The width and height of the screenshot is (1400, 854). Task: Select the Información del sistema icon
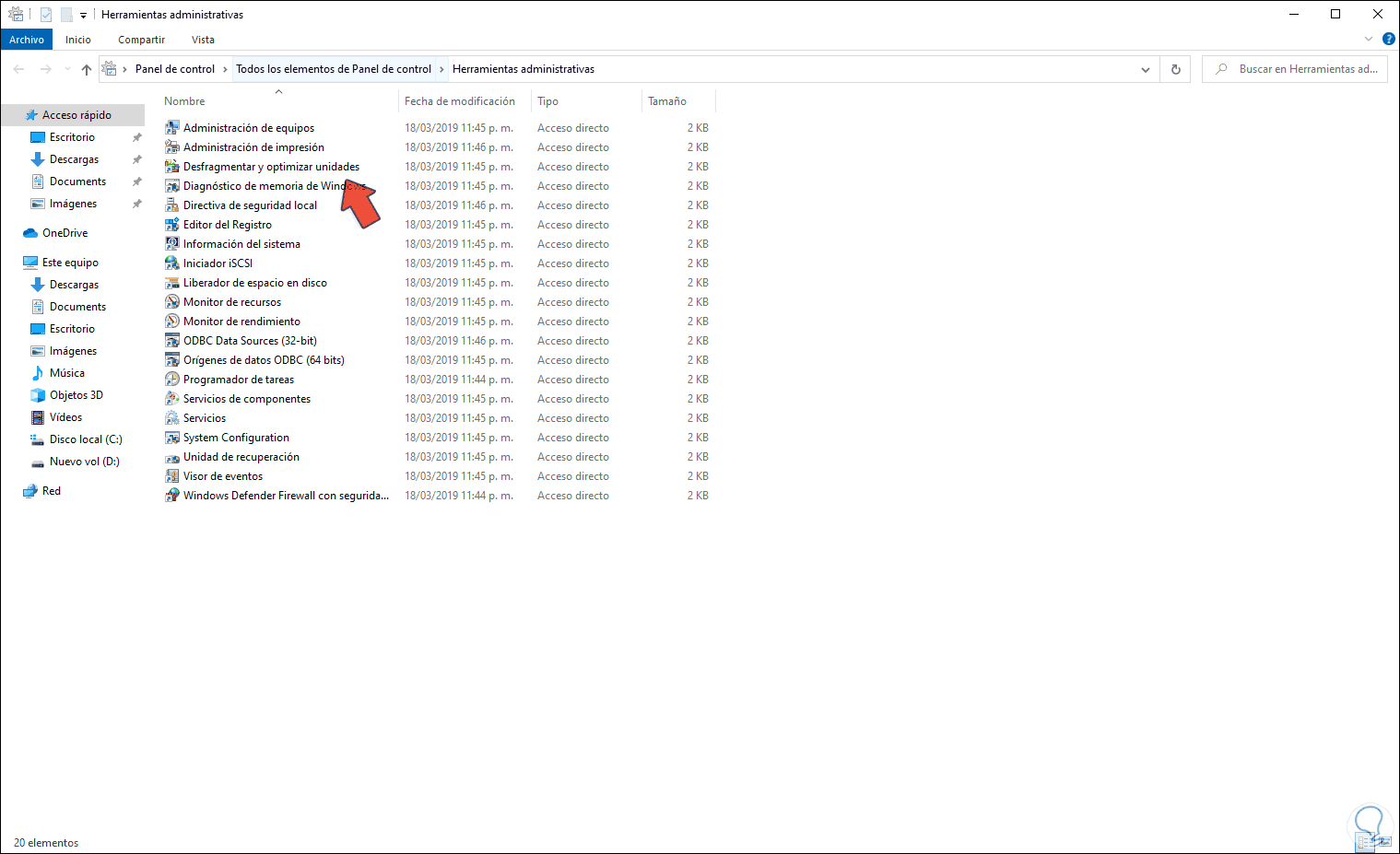[x=171, y=244]
